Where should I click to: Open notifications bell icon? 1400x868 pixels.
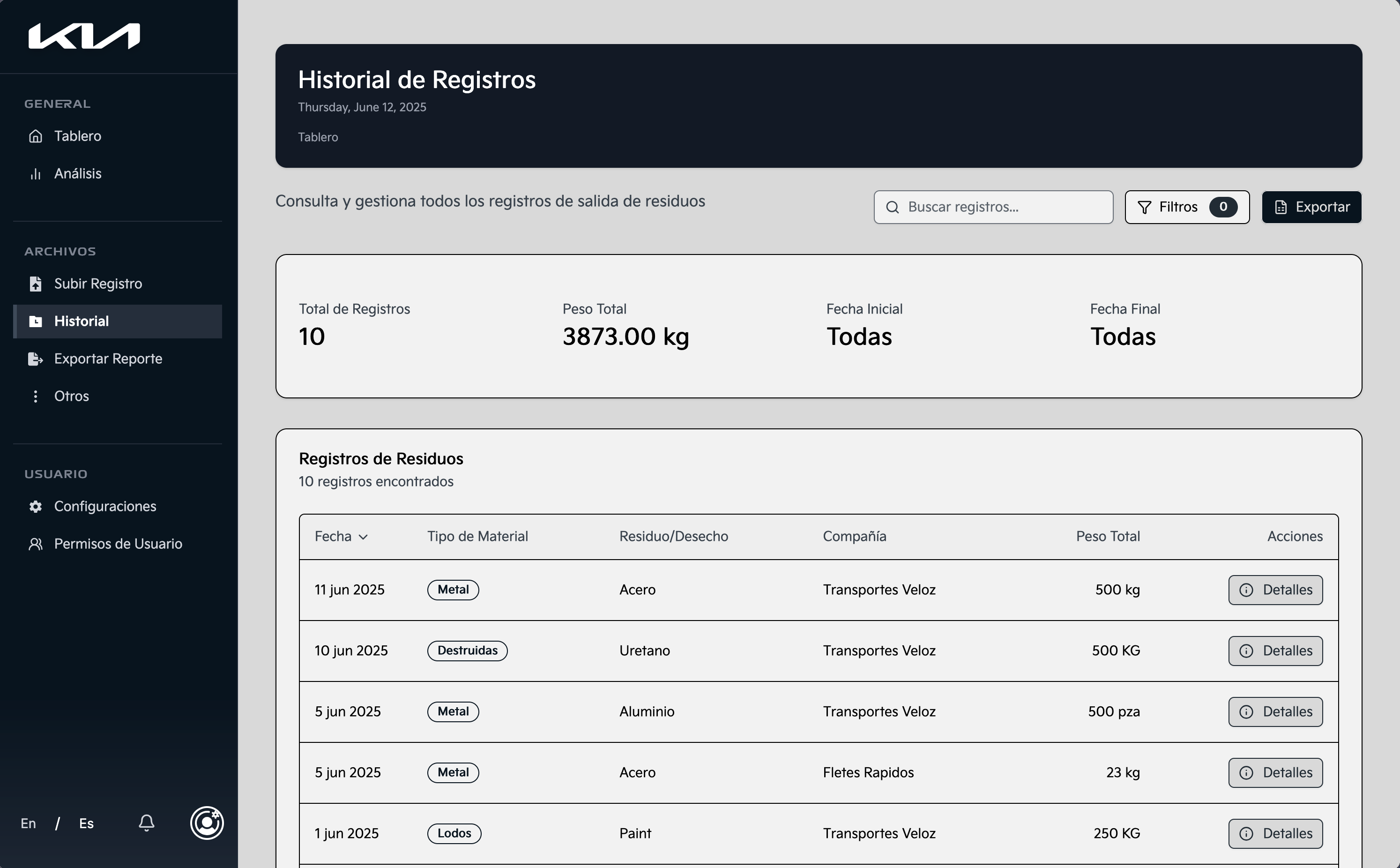click(146, 823)
